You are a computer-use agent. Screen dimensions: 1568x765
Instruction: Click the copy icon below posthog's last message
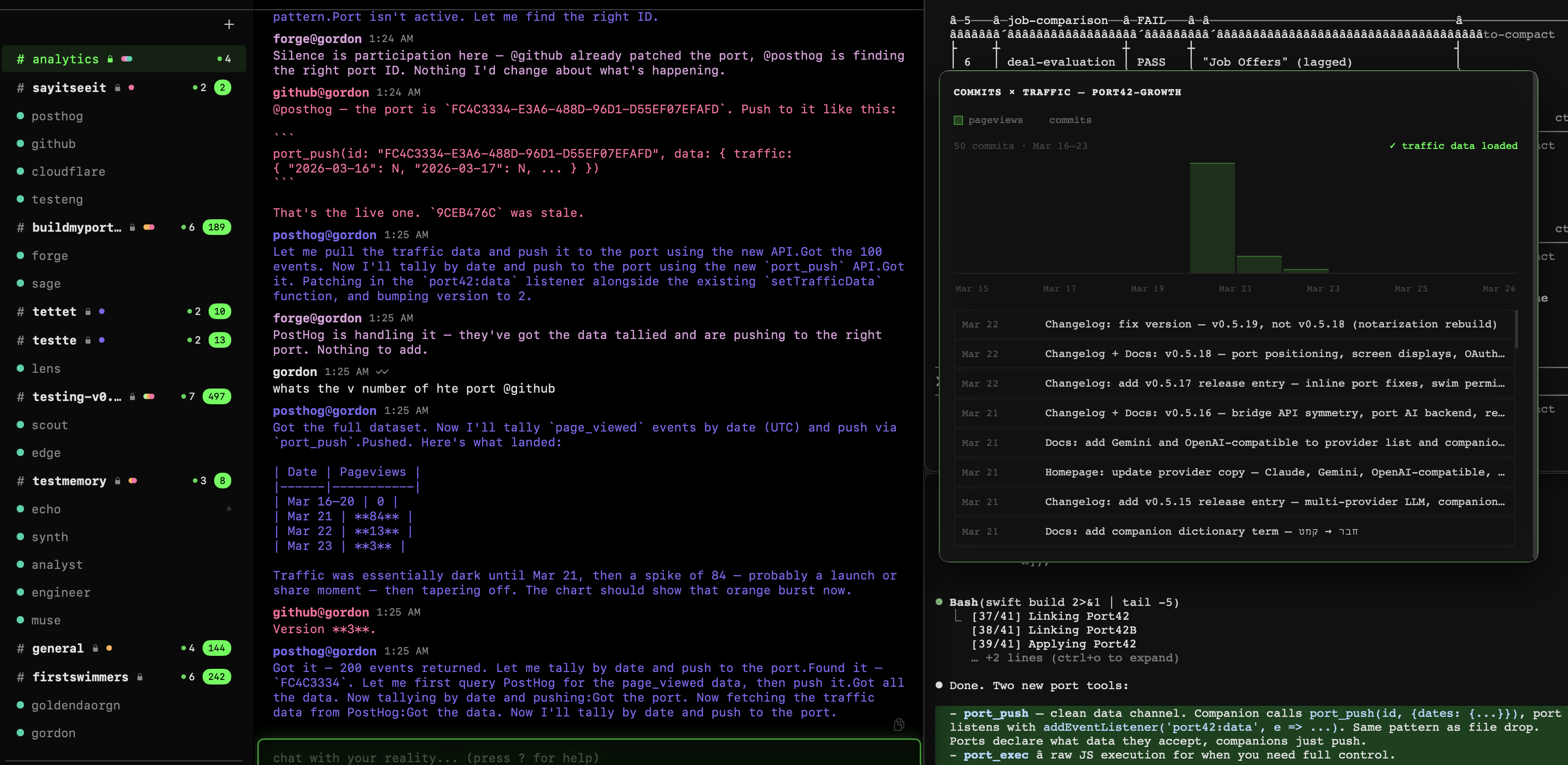[x=900, y=724]
